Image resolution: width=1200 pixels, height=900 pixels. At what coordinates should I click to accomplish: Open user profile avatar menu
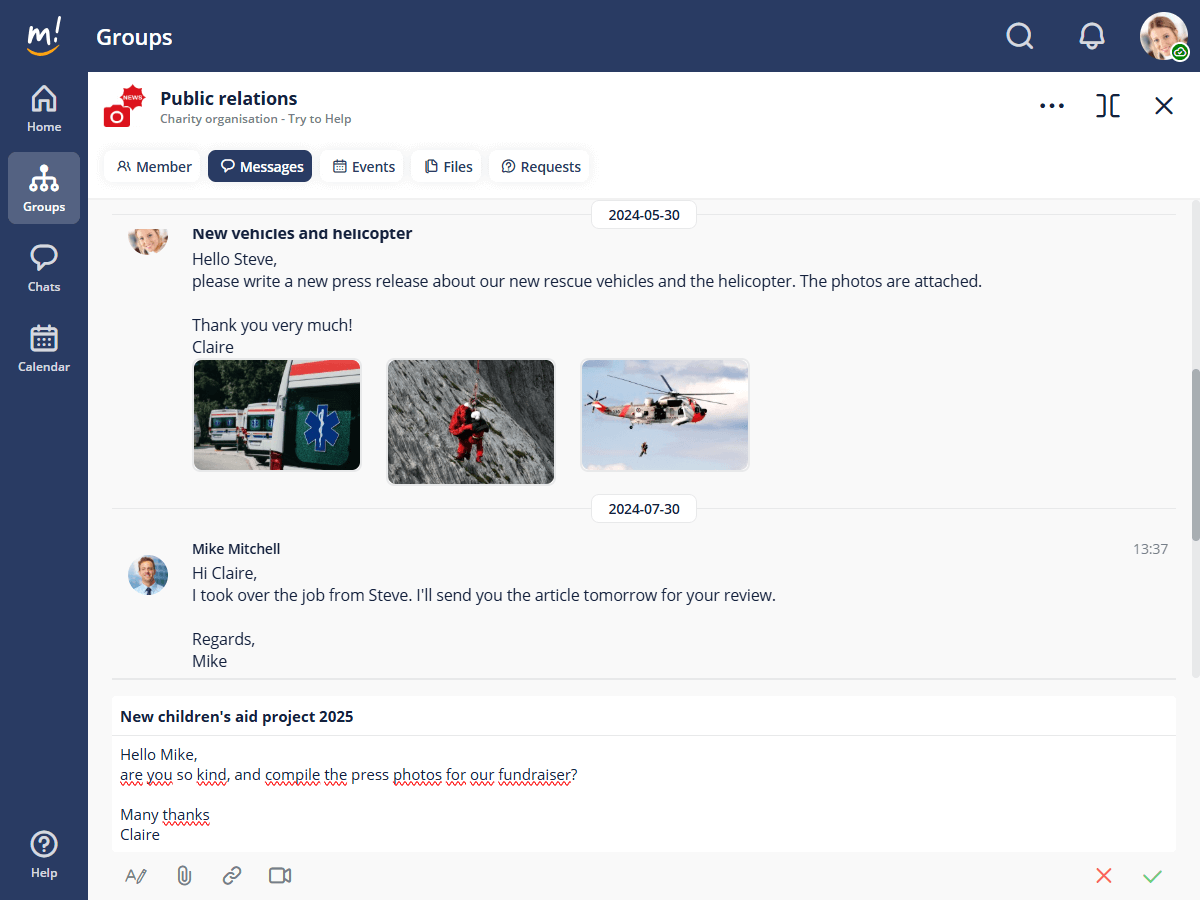(x=1164, y=36)
